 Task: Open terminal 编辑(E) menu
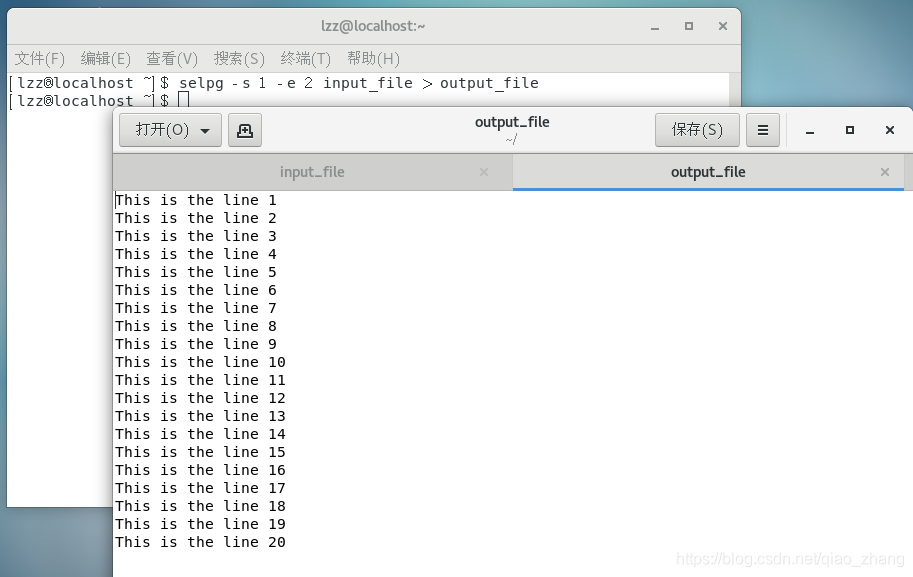(105, 58)
